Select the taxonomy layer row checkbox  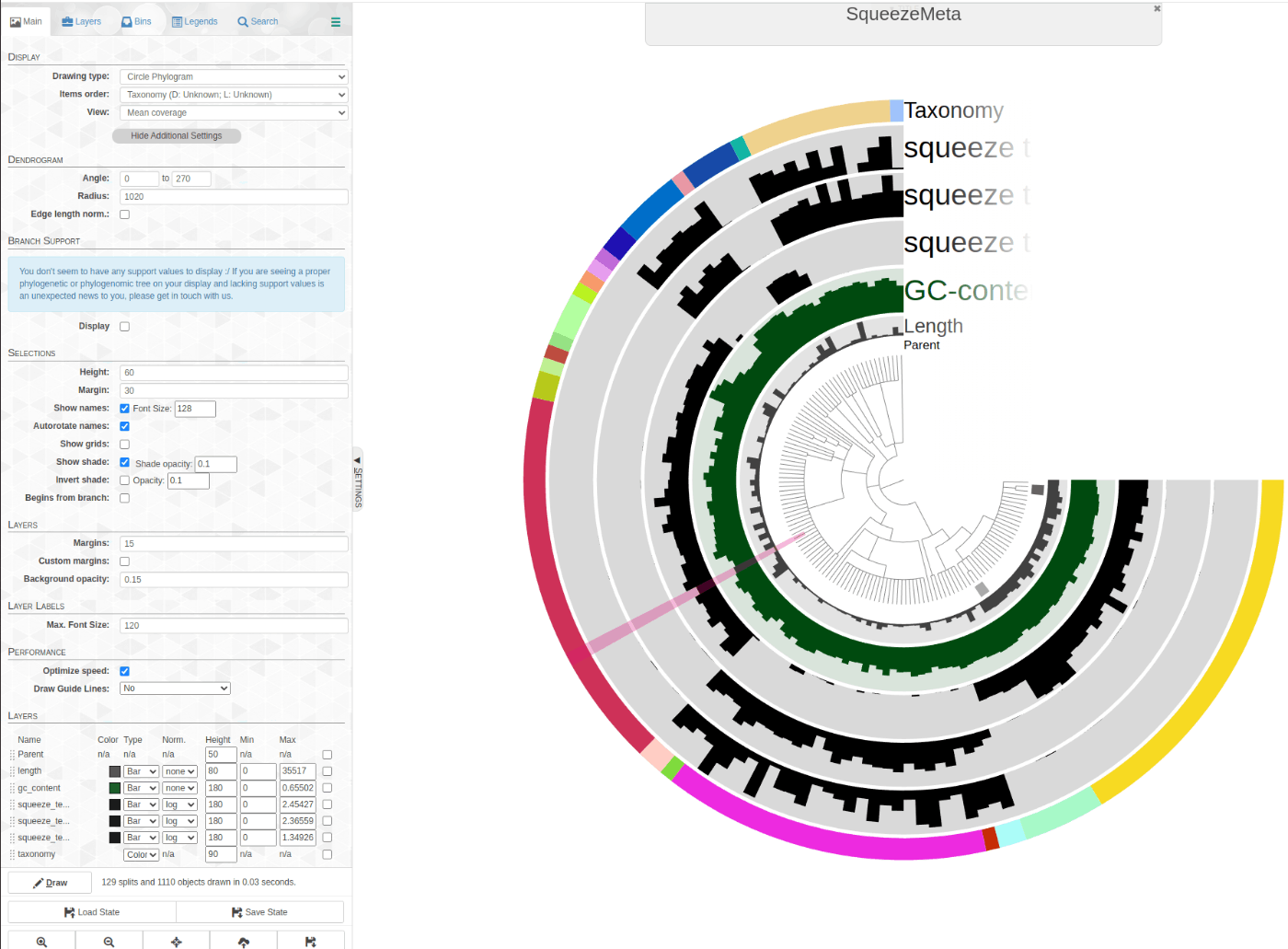(328, 854)
